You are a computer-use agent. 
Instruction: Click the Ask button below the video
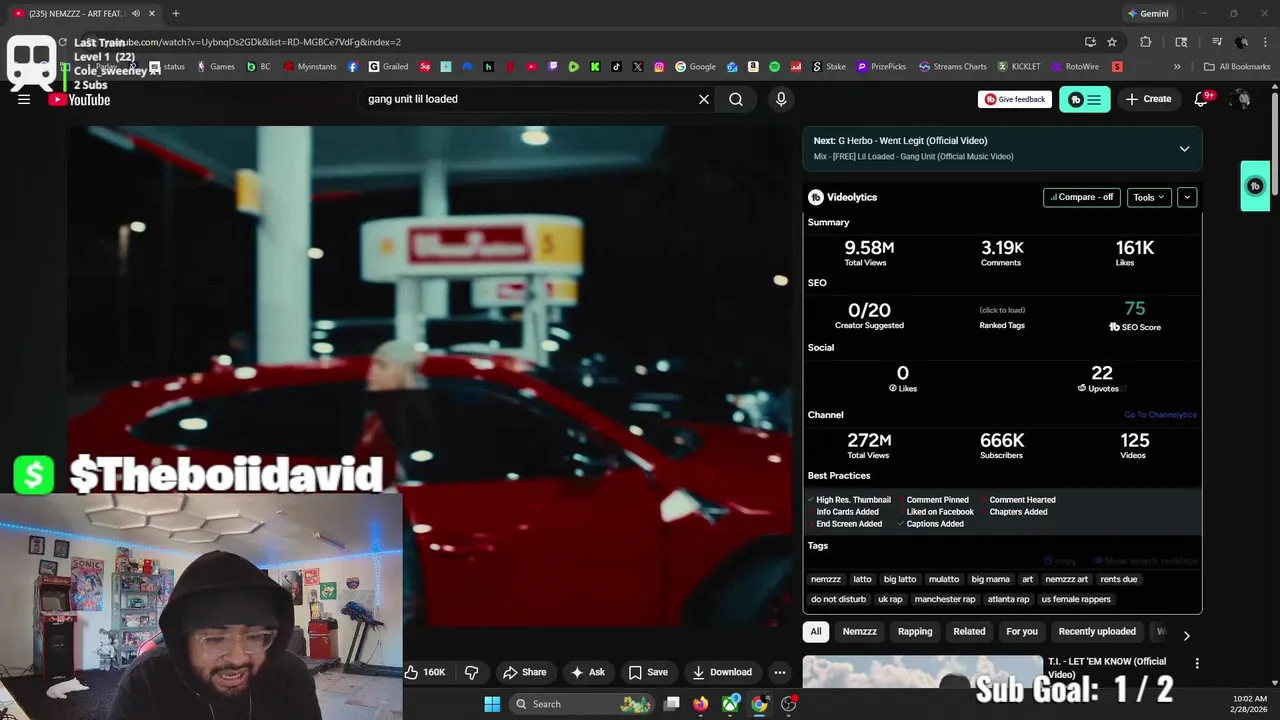[588, 672]
